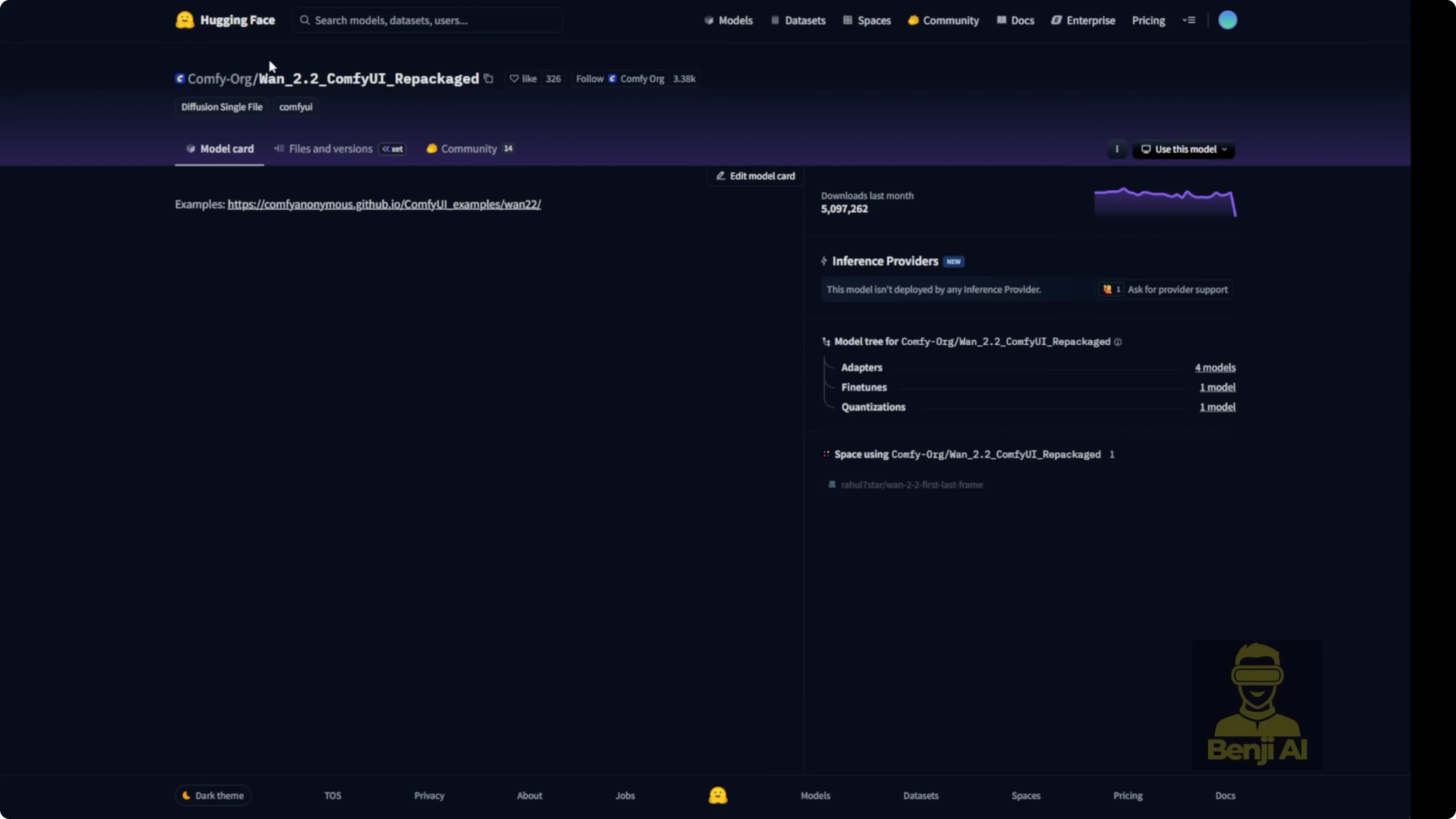Open the user profile avatar
The height and width of the screenshot is (819, 1456).
[1227, 20]
